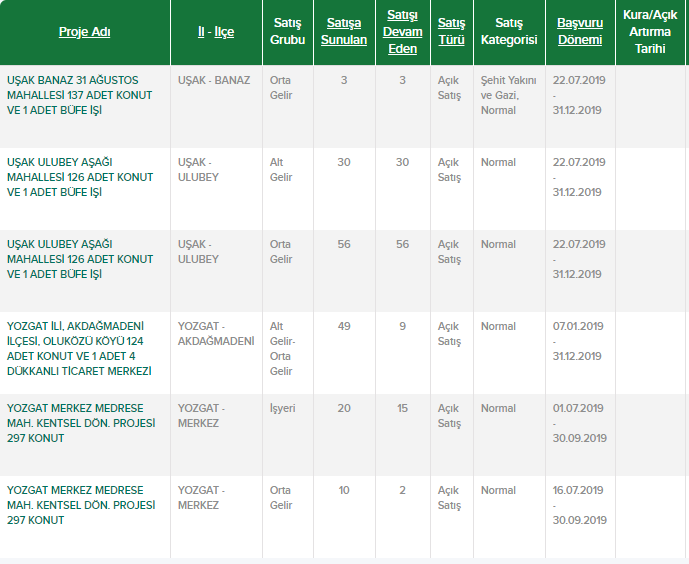Image resolution: width=689 pixels, height=564 pixels.
Task: Sort by Satış Türü column header
Action: coord(451,32)
